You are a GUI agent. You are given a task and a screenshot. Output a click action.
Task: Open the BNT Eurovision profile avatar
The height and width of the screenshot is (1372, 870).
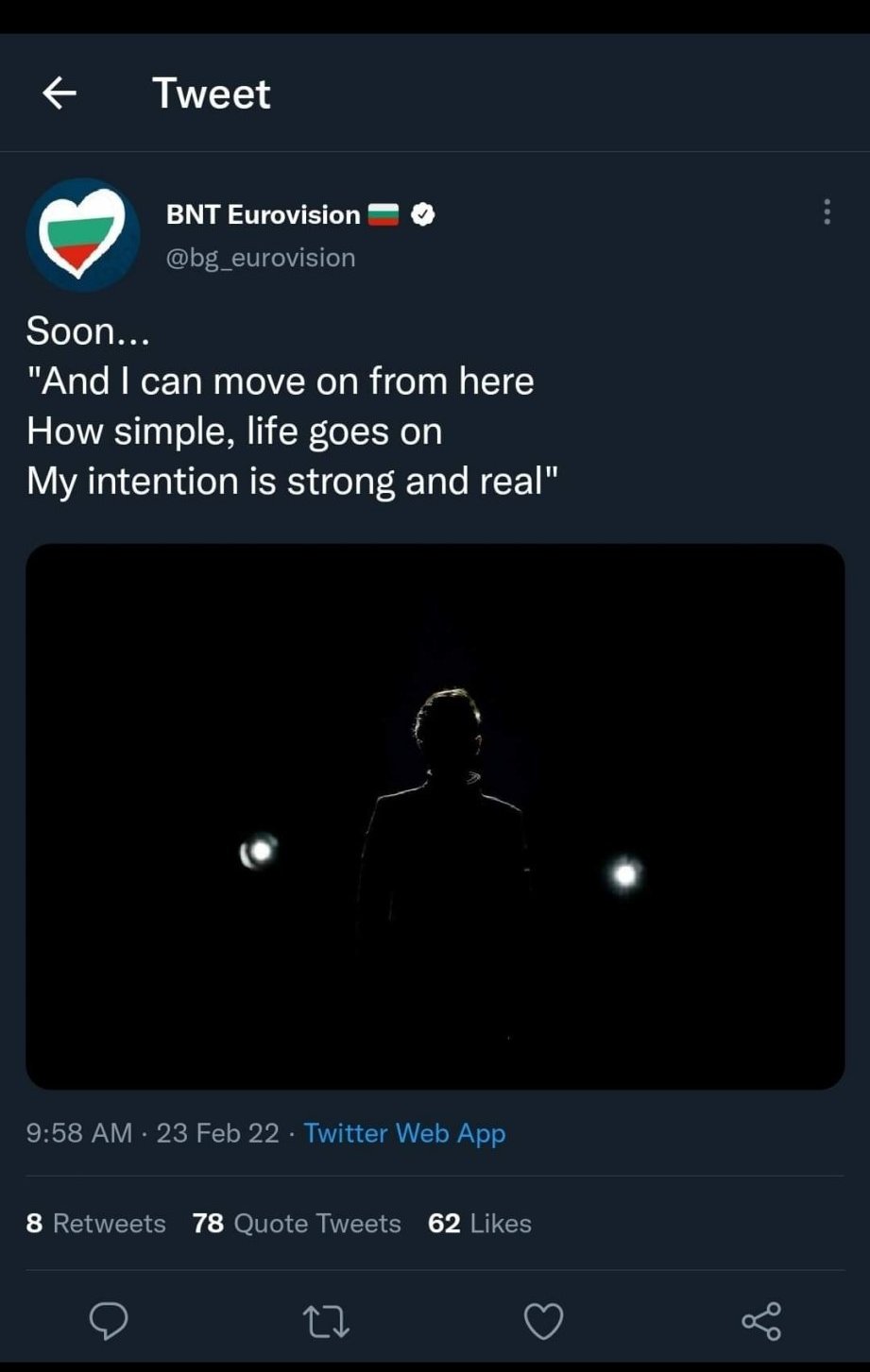coord(83,234)
